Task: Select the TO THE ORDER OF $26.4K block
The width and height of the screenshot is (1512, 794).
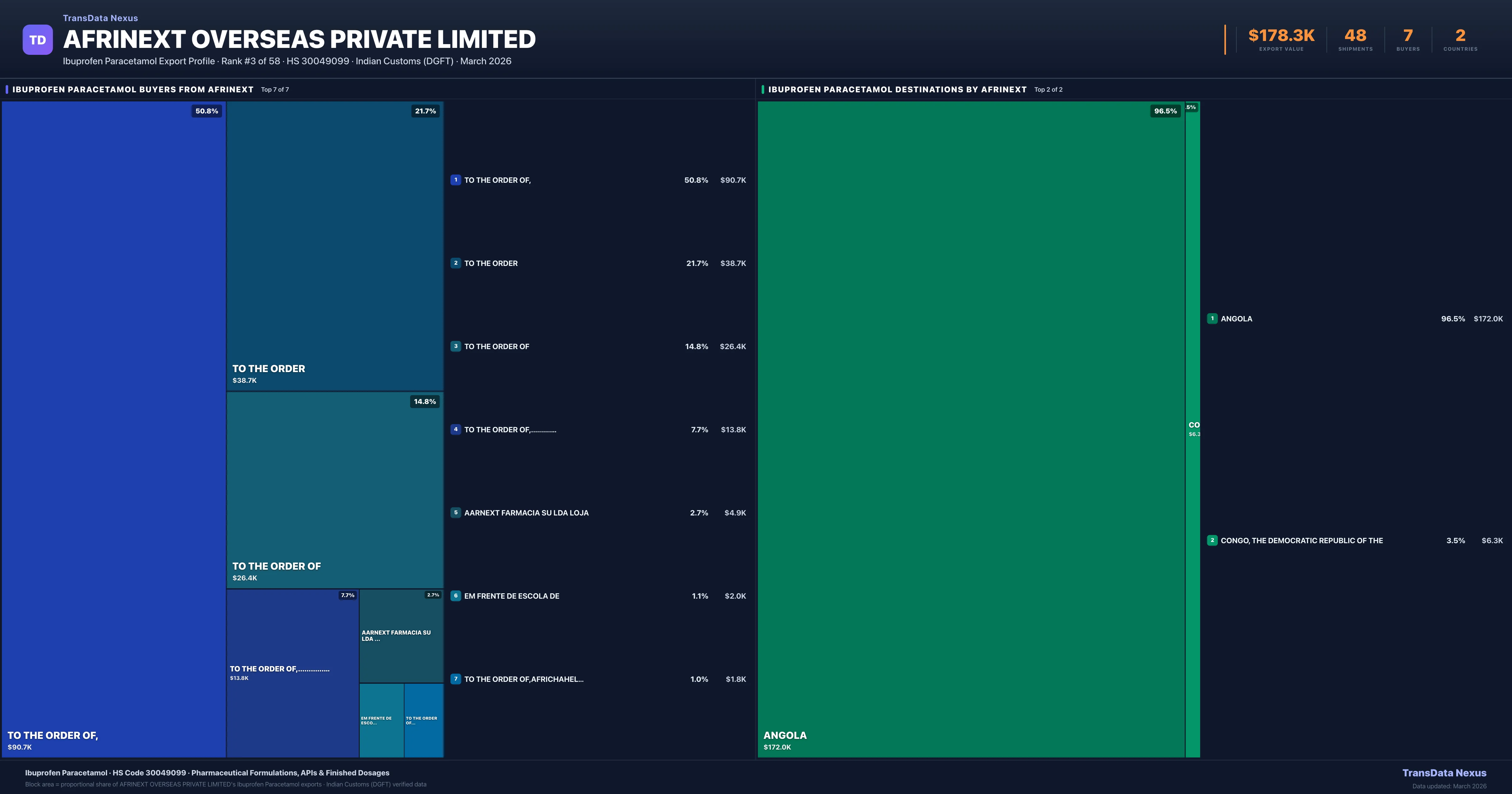Action: pyautogui.click(x=335, y=490)
